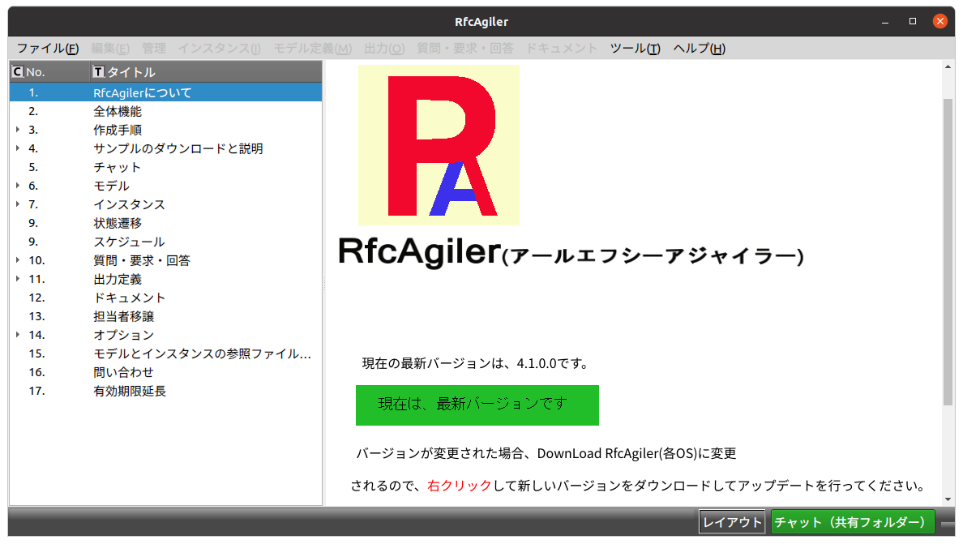963x544 pixels.
Task: Expand tree item 10. 質問・要求・回答
Action: coord(18,260)
